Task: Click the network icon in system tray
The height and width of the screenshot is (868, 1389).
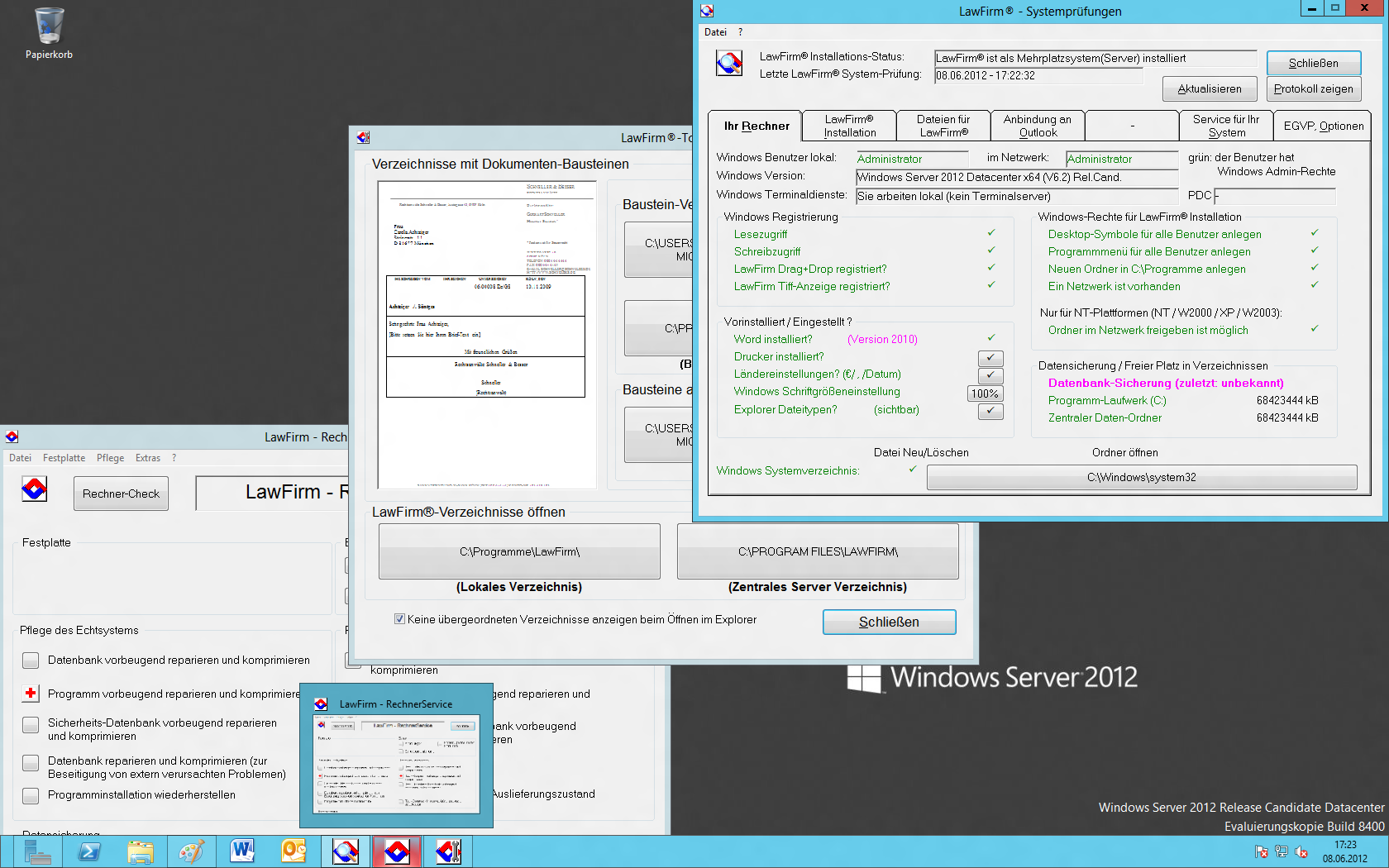Action: [1282, 851]
